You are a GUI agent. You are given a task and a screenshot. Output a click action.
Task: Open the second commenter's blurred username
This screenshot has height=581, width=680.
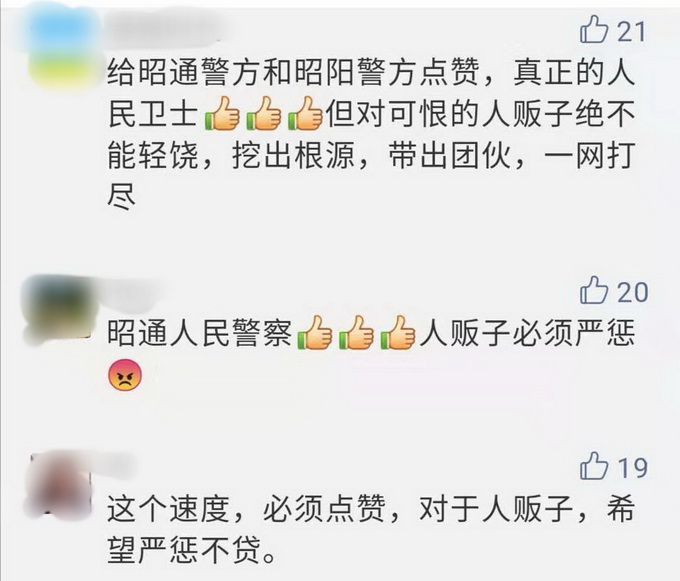click(128, 288)
